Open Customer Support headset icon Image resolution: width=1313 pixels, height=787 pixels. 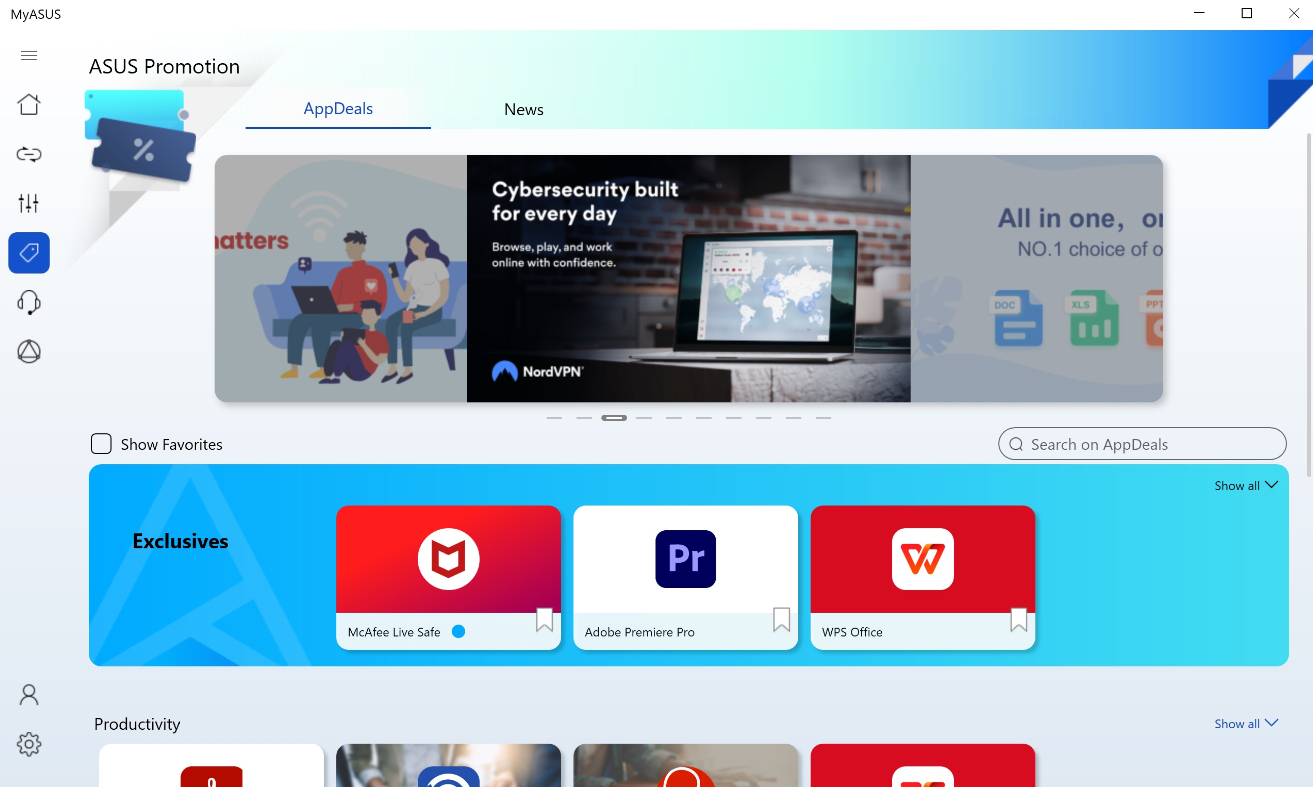pyautogui.click(x=29, y=302)
